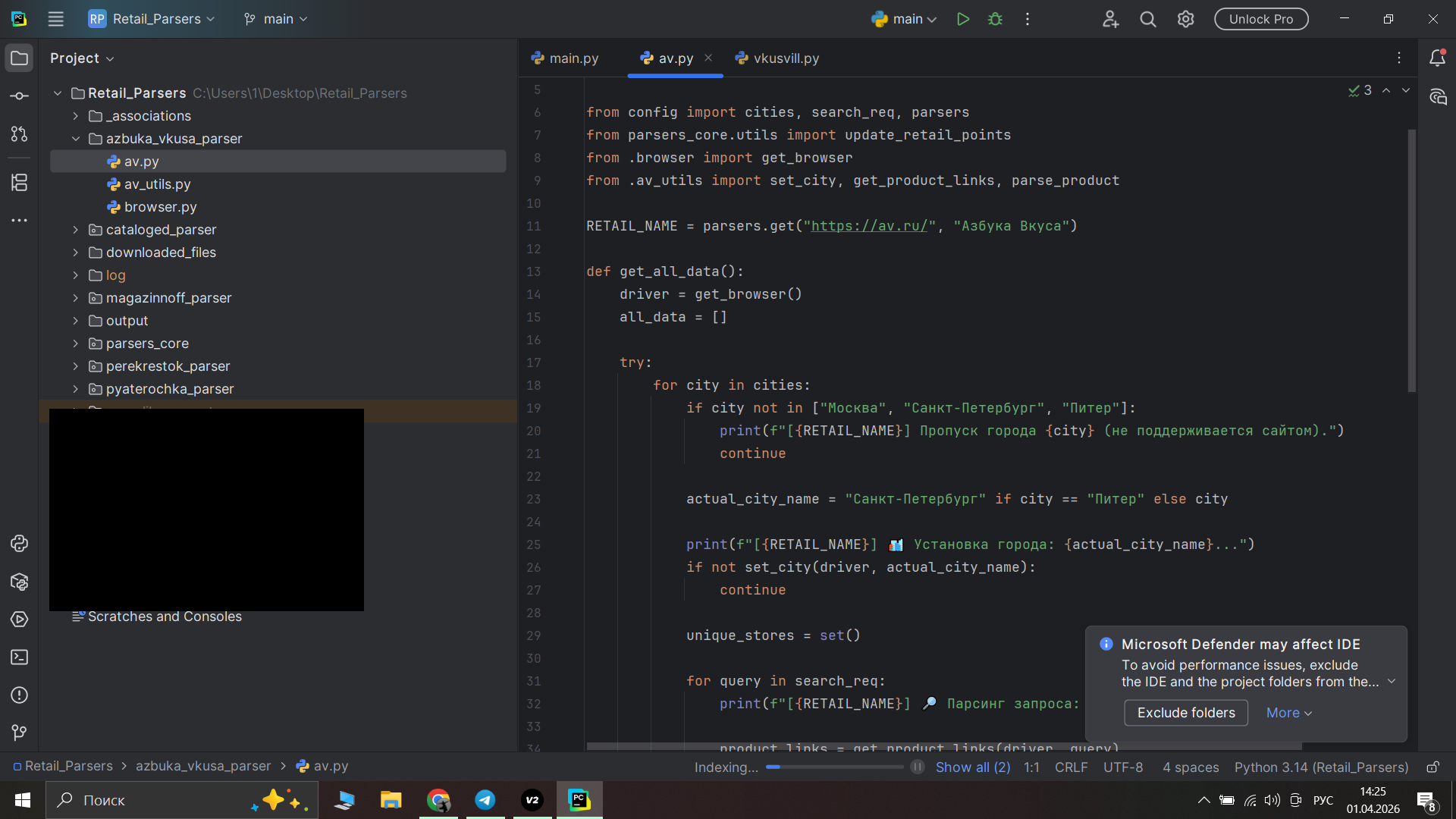
Task: Open the Commit tool window icon
Action: 20,96
